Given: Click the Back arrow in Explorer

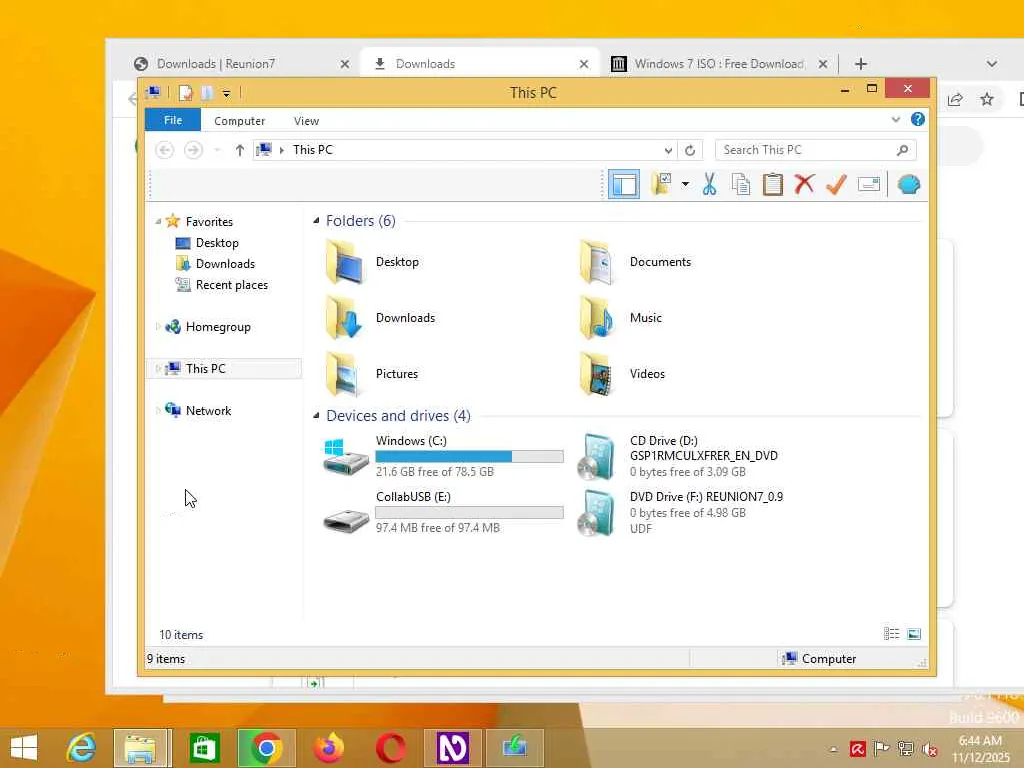Looking at the screenshot, I should pos(165,150).
